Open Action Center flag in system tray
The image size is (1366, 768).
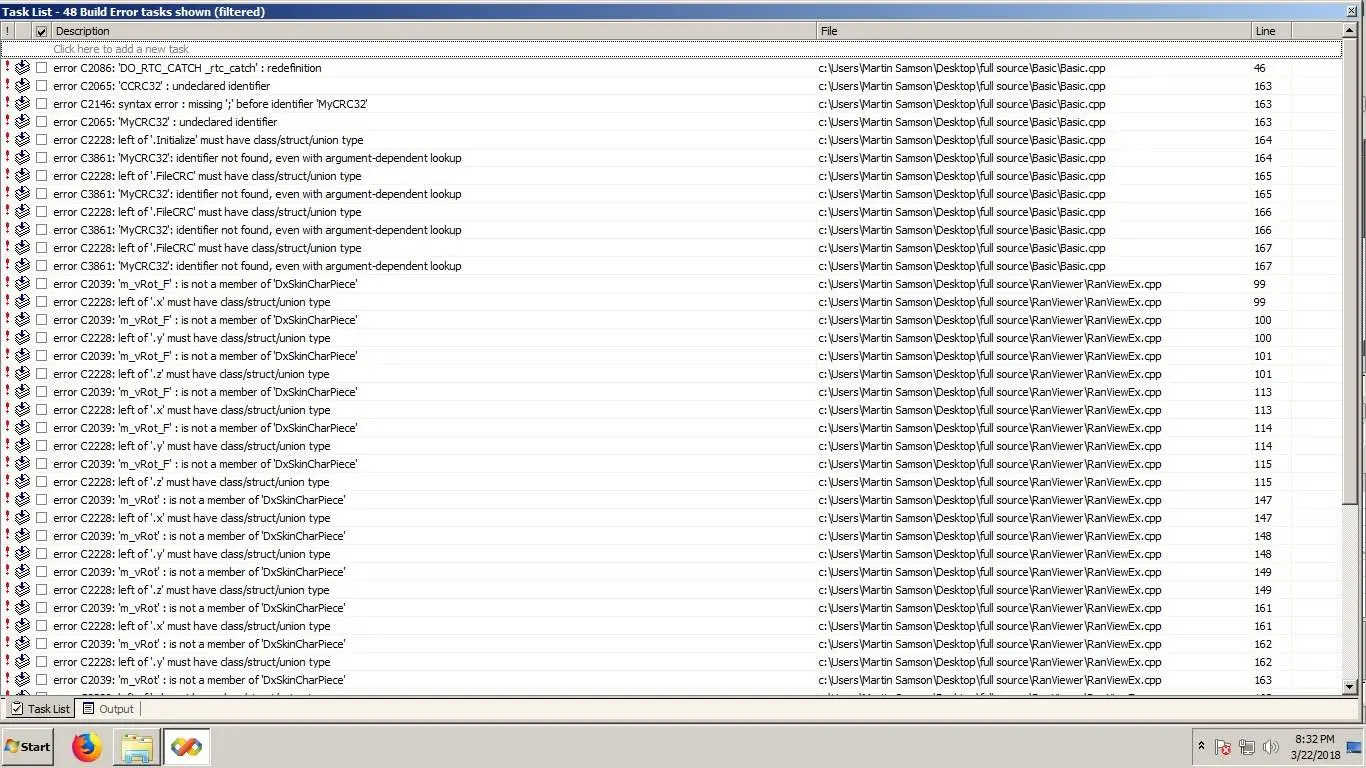1222,747
